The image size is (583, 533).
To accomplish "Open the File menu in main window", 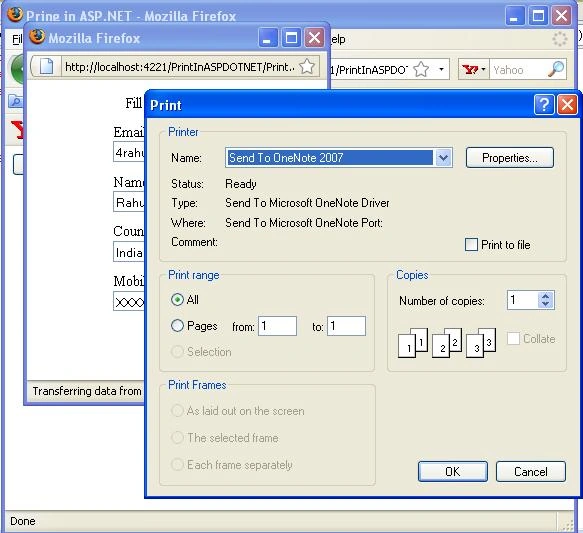I will 17,39.
